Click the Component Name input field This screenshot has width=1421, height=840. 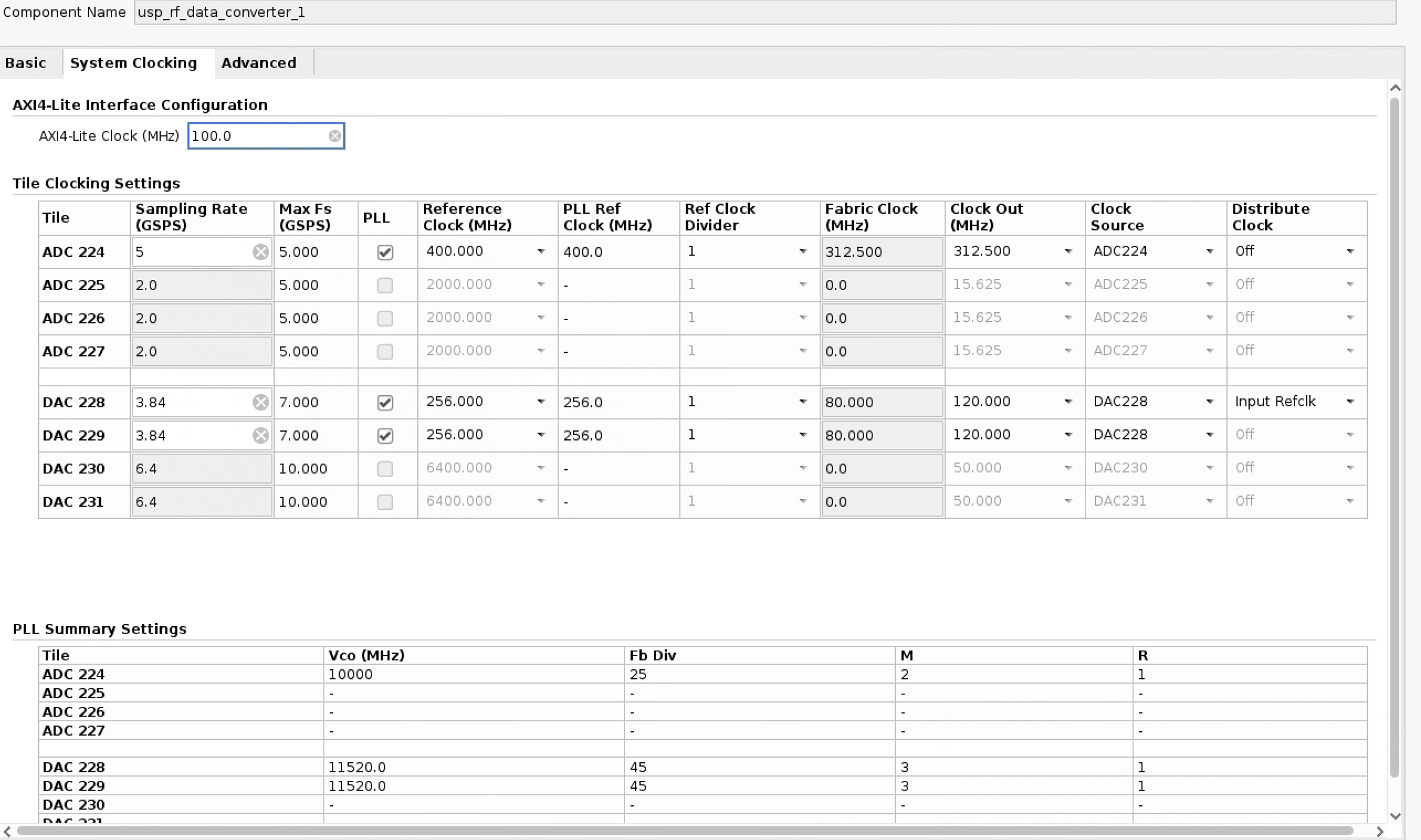click(x=764, y=13)
